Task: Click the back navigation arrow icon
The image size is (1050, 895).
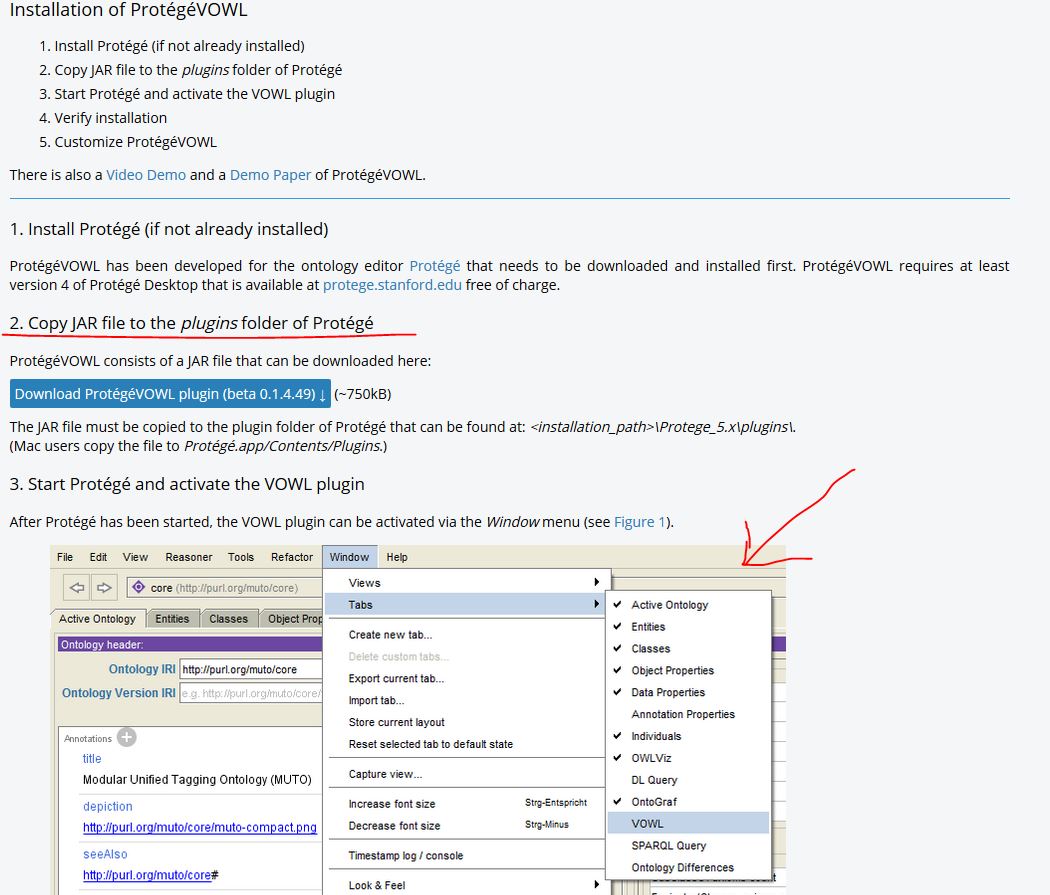Action: [x=77, y=587]
